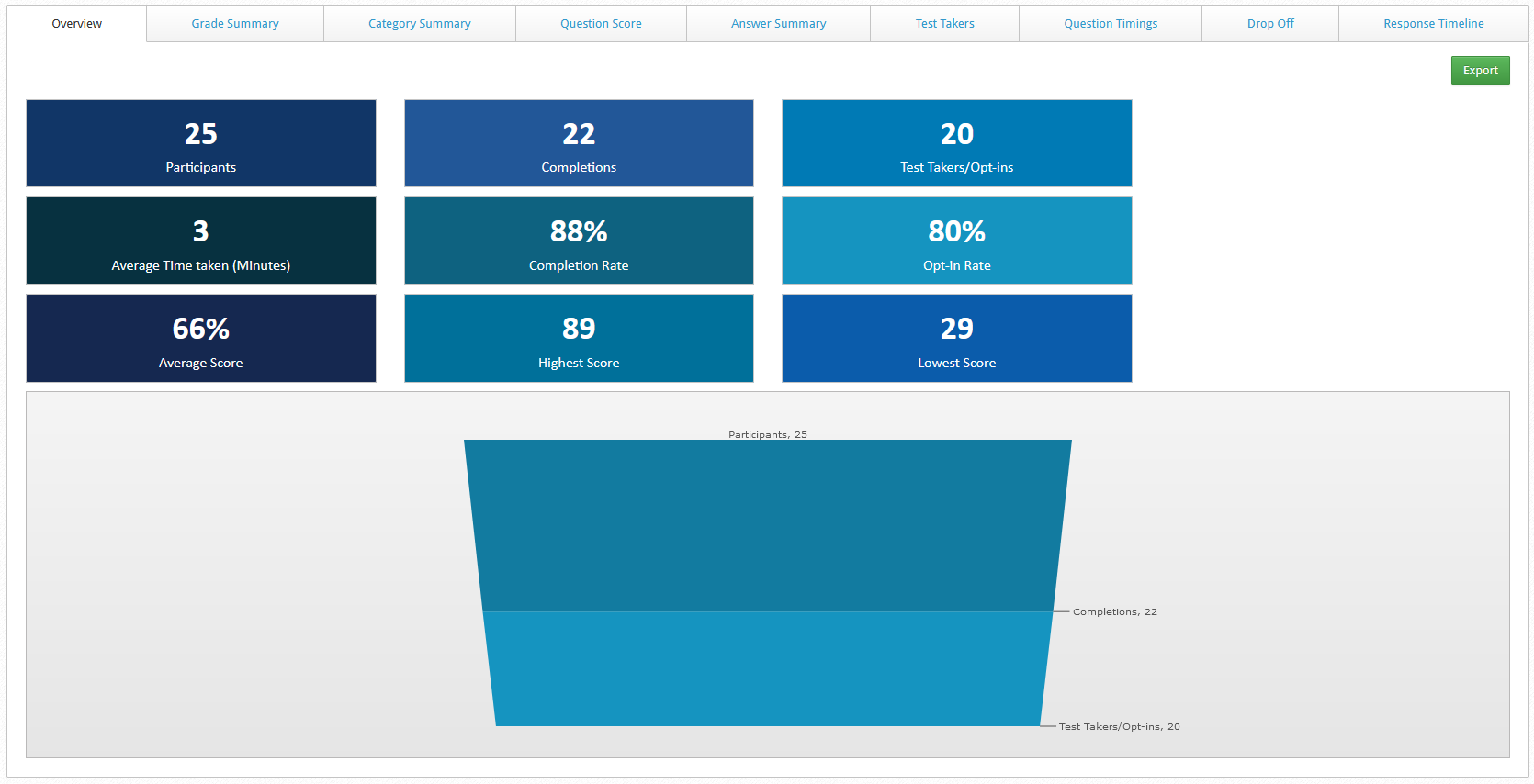Open the Question Timings tab

tap(1110, 24)
